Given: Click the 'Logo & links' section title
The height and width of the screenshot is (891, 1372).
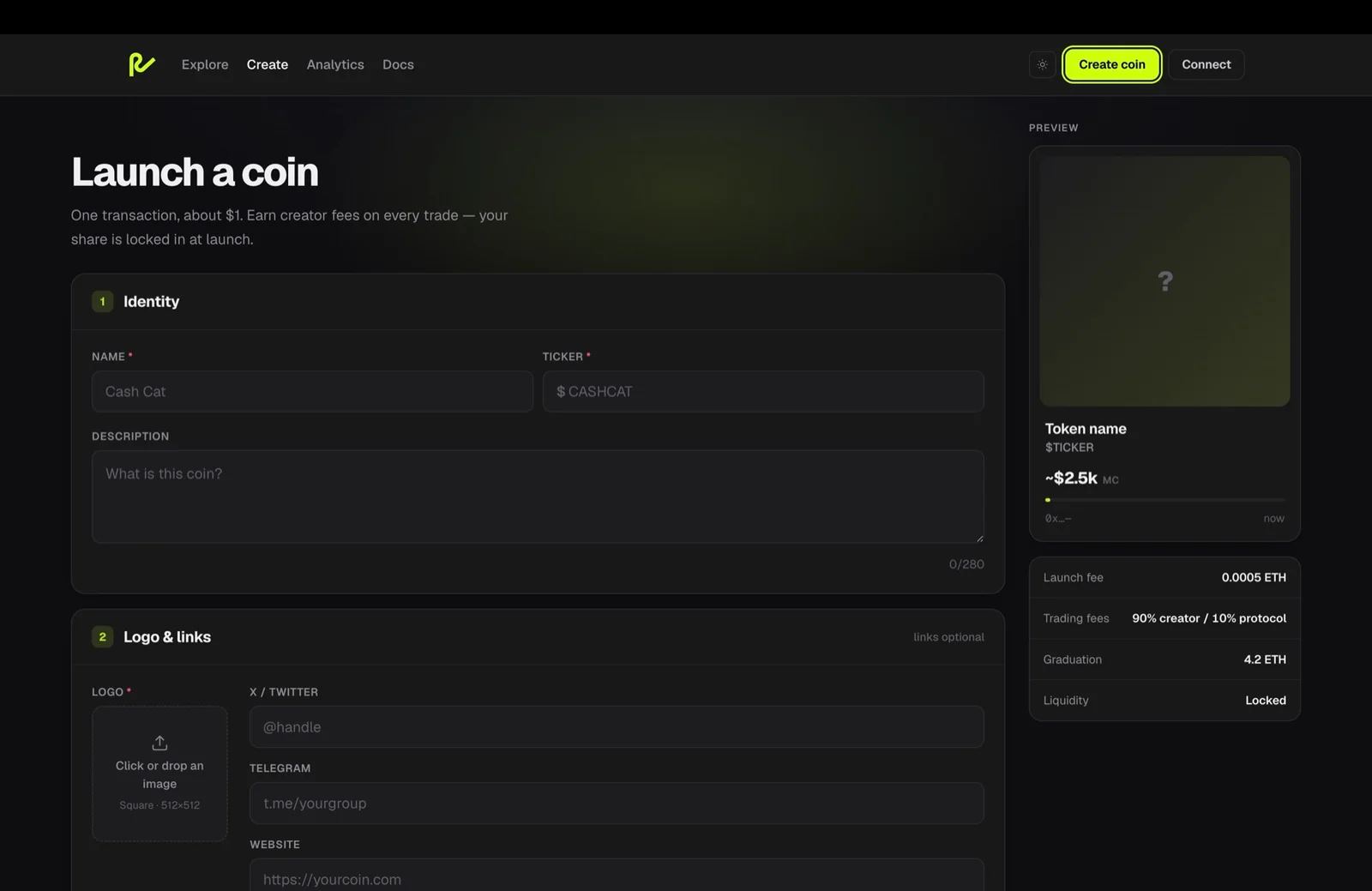Looking at the screenshot, I should pyautogui.click(x=167, y=636).
